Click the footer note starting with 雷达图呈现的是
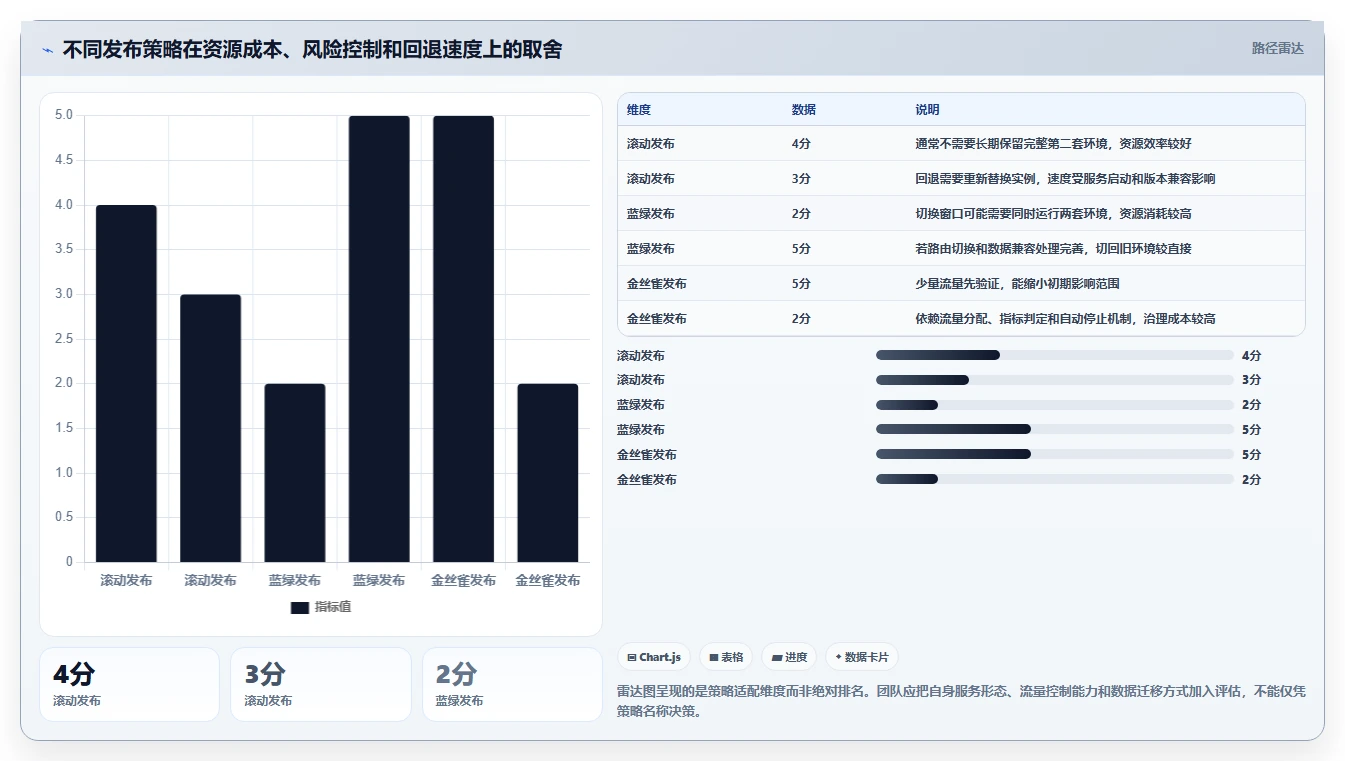1345x761 pixels. pos(961,701)
